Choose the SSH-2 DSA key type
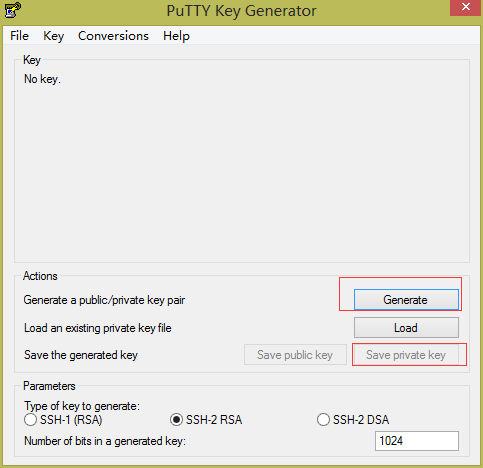The image size is (483, 468). point(353,420)
